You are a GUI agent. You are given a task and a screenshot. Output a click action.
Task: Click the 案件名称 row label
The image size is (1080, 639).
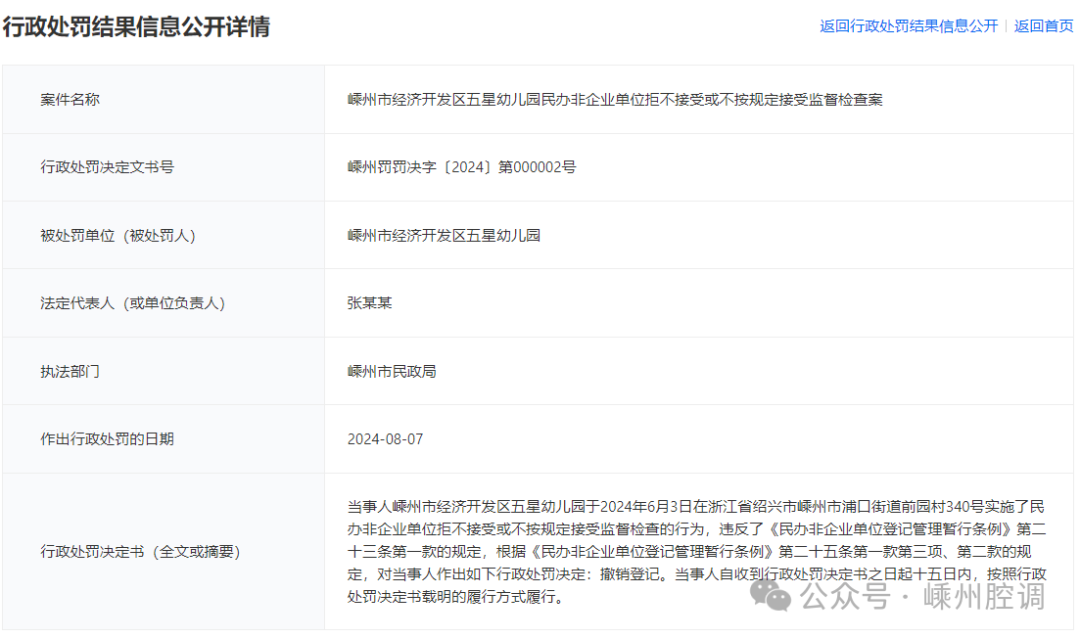tap(70, 100)
